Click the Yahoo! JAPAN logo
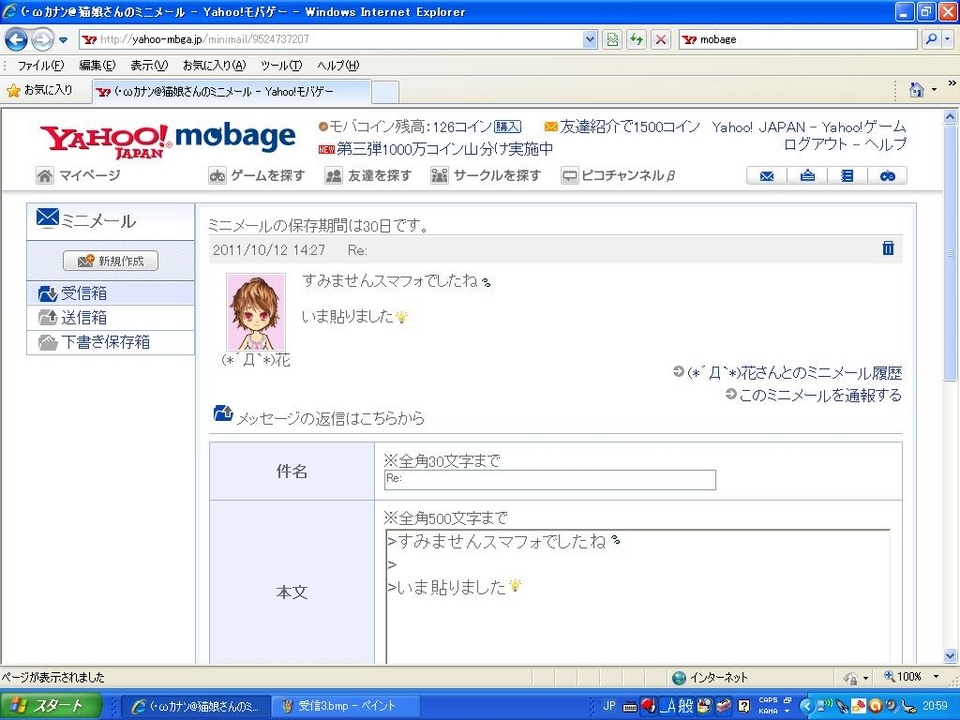Image resolution: width=960 pixels, height=720 pixels. click(x=105, y=141)
